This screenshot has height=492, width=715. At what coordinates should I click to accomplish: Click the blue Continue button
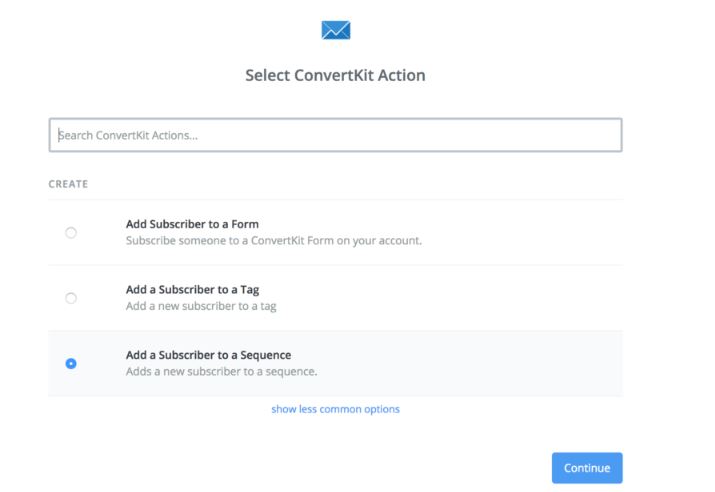(x=587, y=468)
